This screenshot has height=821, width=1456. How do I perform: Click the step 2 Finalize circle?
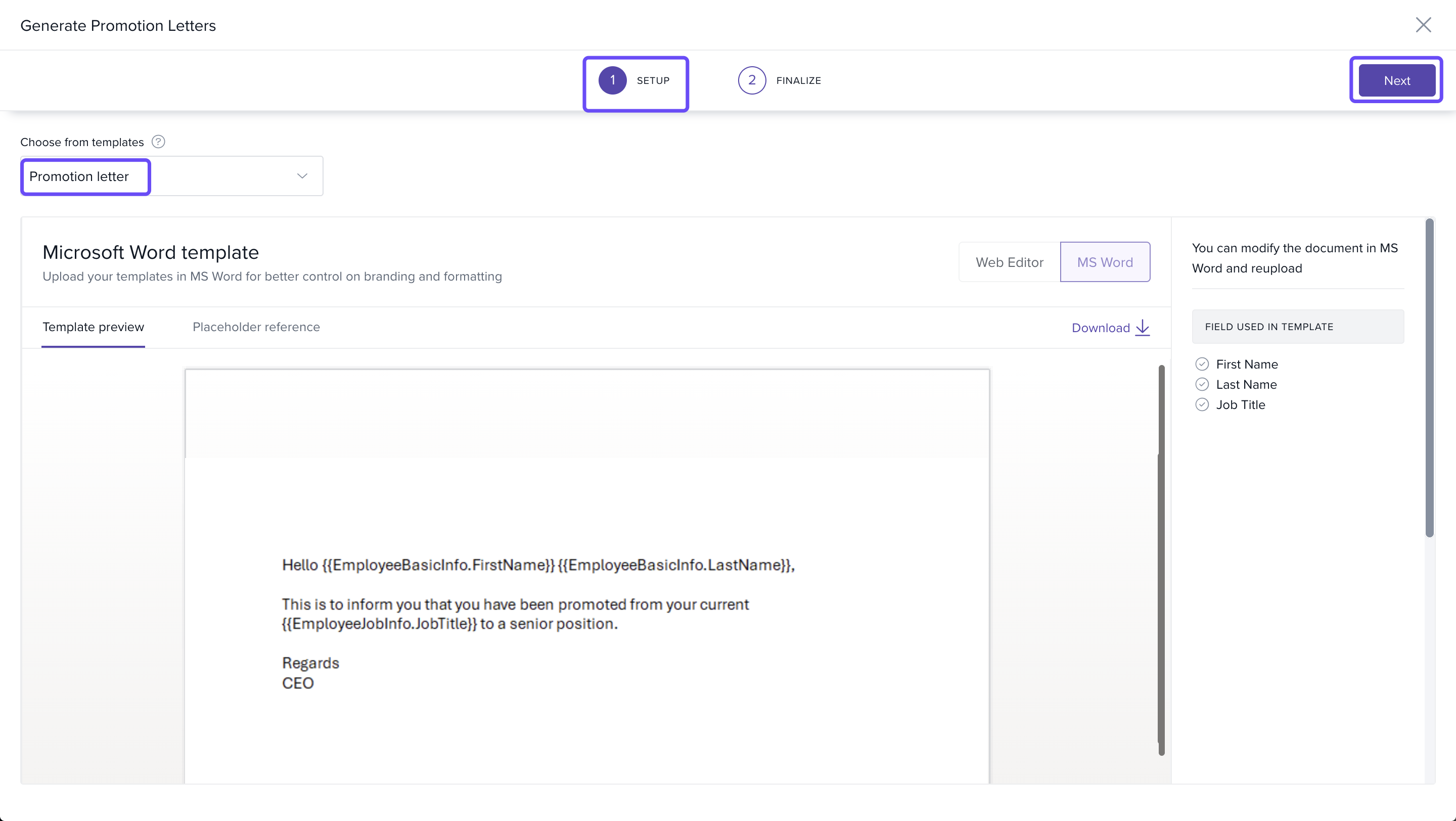coord(751,80)
